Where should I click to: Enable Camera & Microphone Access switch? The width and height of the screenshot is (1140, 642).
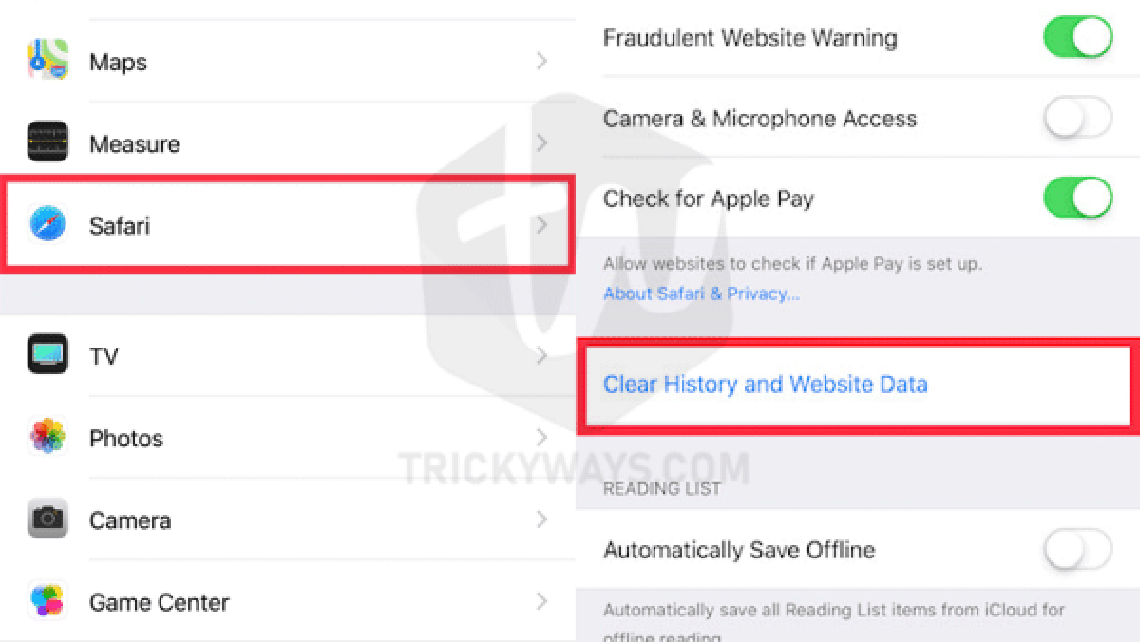pyautogui.click(x=1077, y=118)
